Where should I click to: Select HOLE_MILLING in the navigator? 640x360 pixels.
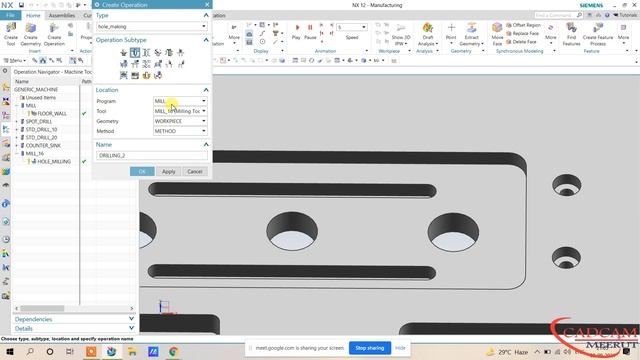tap(54, 162)
